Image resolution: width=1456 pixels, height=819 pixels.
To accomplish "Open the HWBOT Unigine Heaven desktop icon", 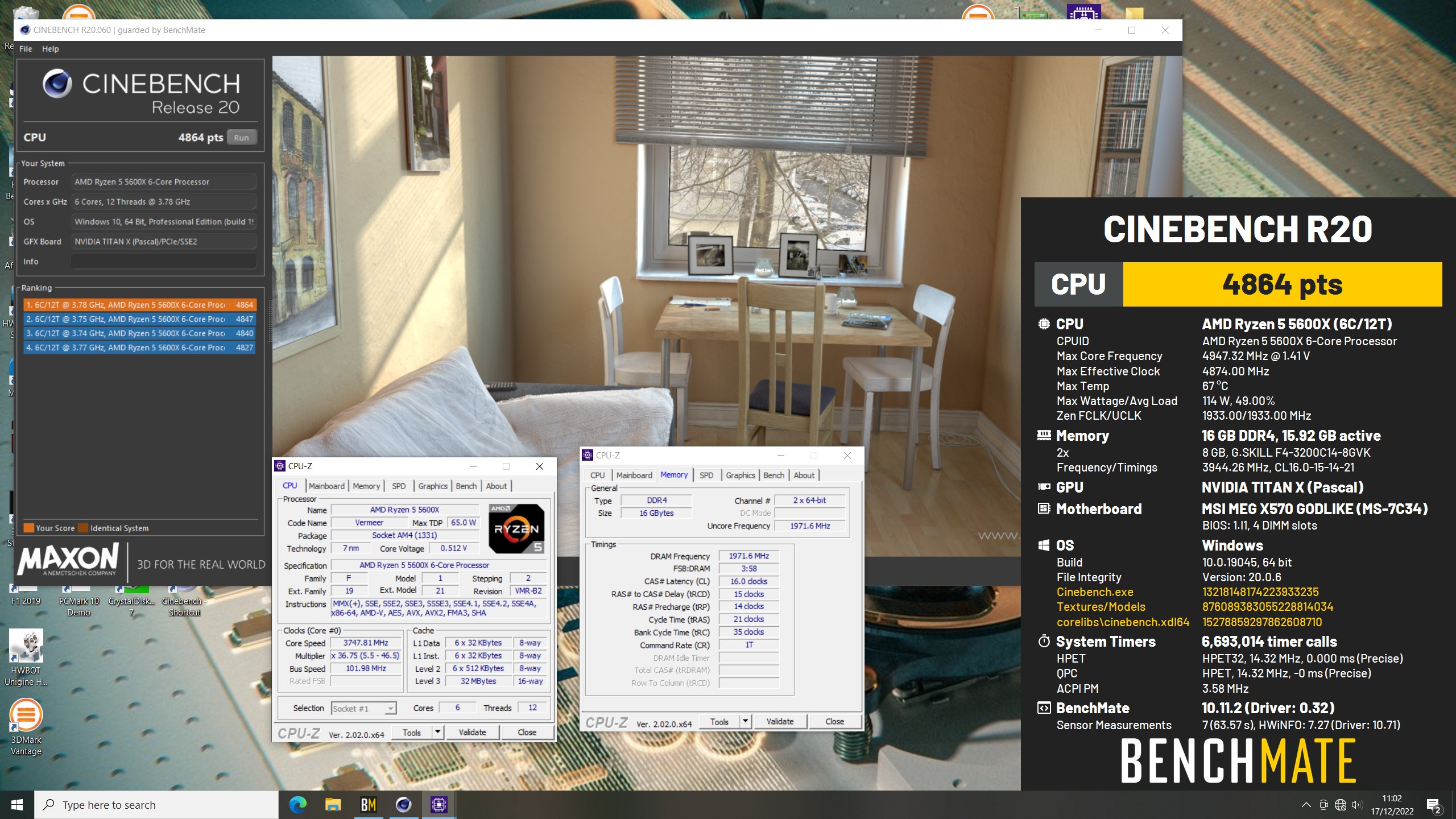I will [26, 657].
